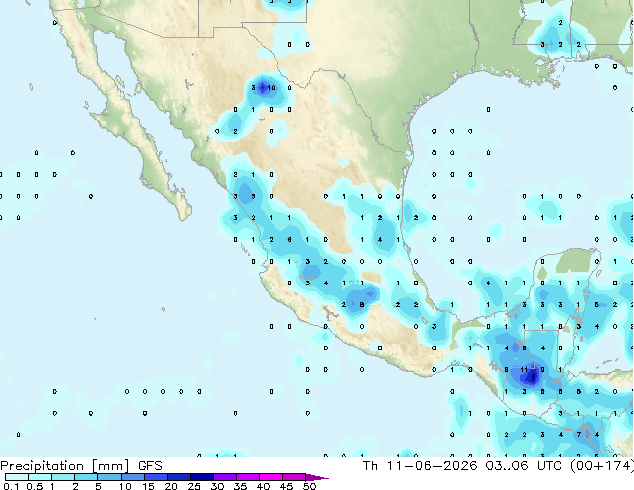Click the 0.5–1 mm legend color box
Image resolution: width=634 pixels, height=490 pixels.
[40, 477]
